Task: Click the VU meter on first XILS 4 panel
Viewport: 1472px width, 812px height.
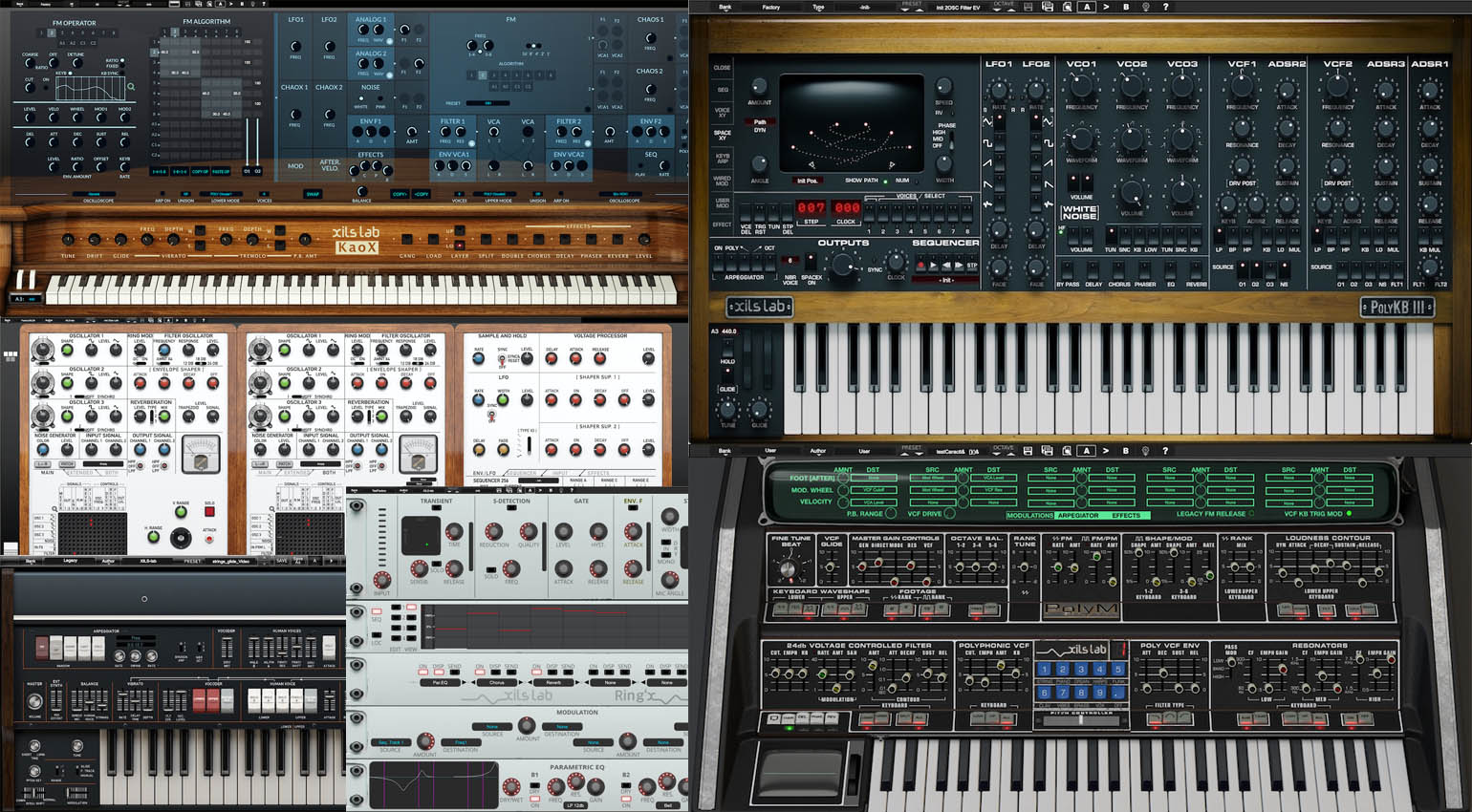Action: click(x=200, y=455)
